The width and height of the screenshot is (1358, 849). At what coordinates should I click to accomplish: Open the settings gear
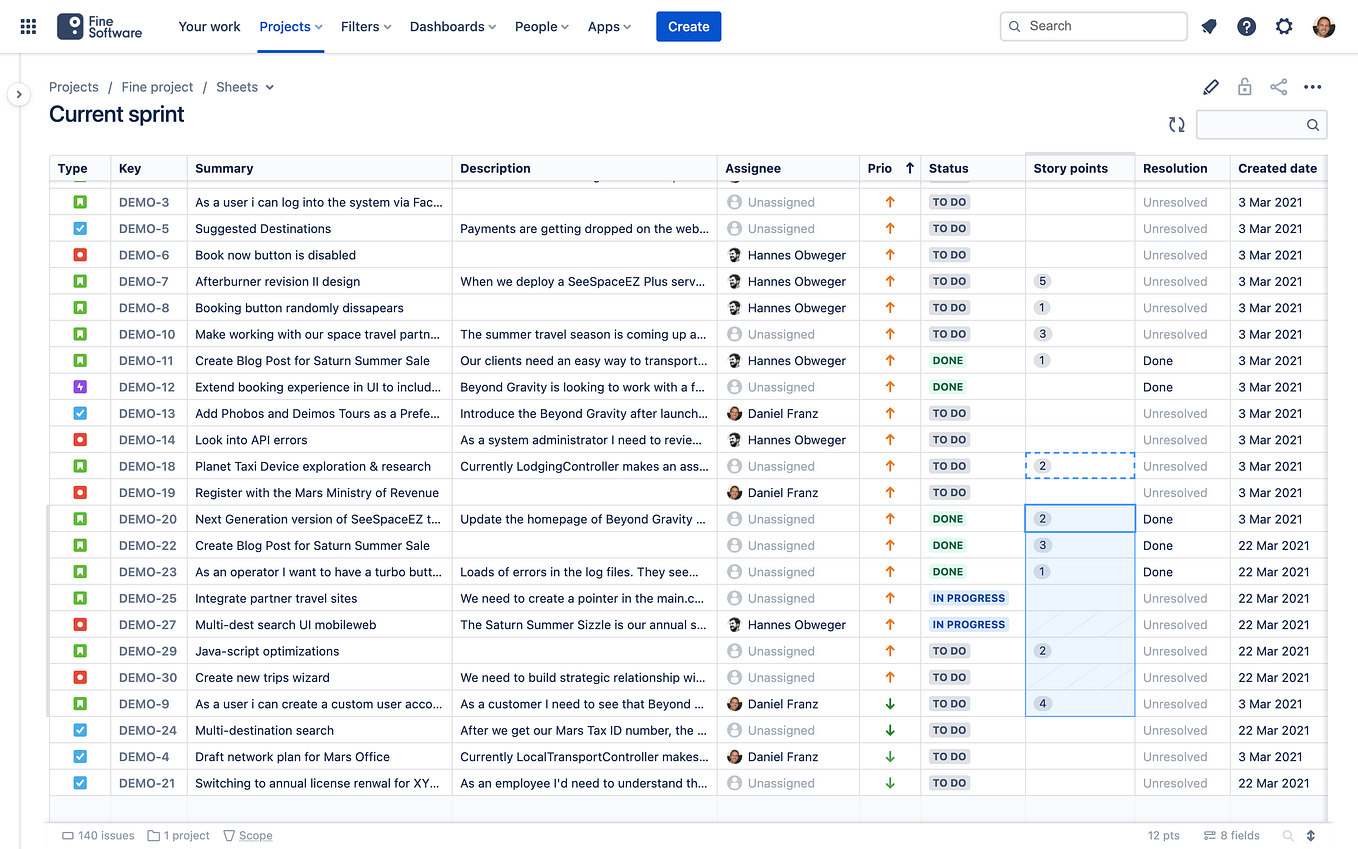pos(1283,26)
